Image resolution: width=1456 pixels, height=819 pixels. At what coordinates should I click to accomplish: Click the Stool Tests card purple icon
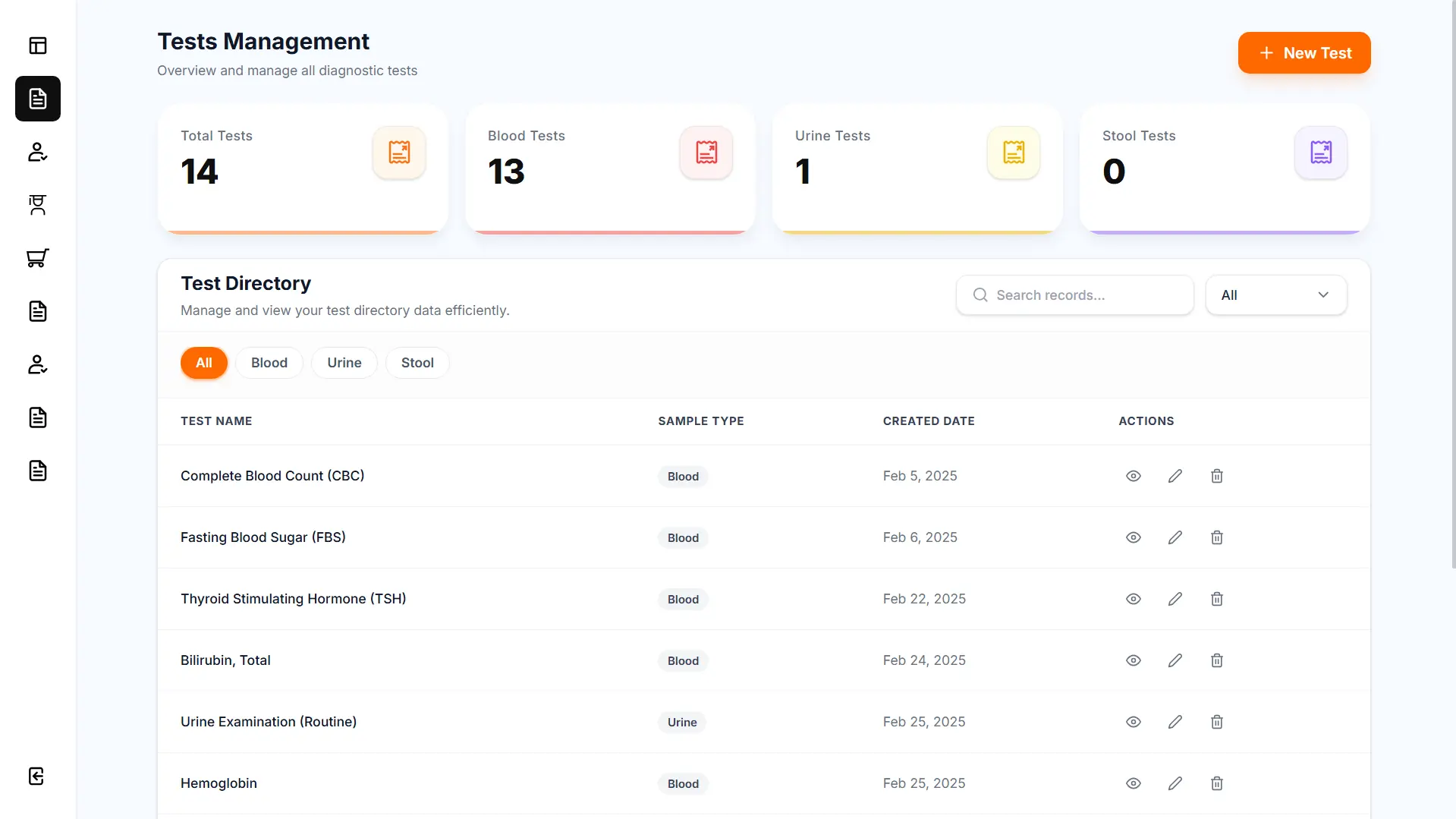pos(1321,153)
